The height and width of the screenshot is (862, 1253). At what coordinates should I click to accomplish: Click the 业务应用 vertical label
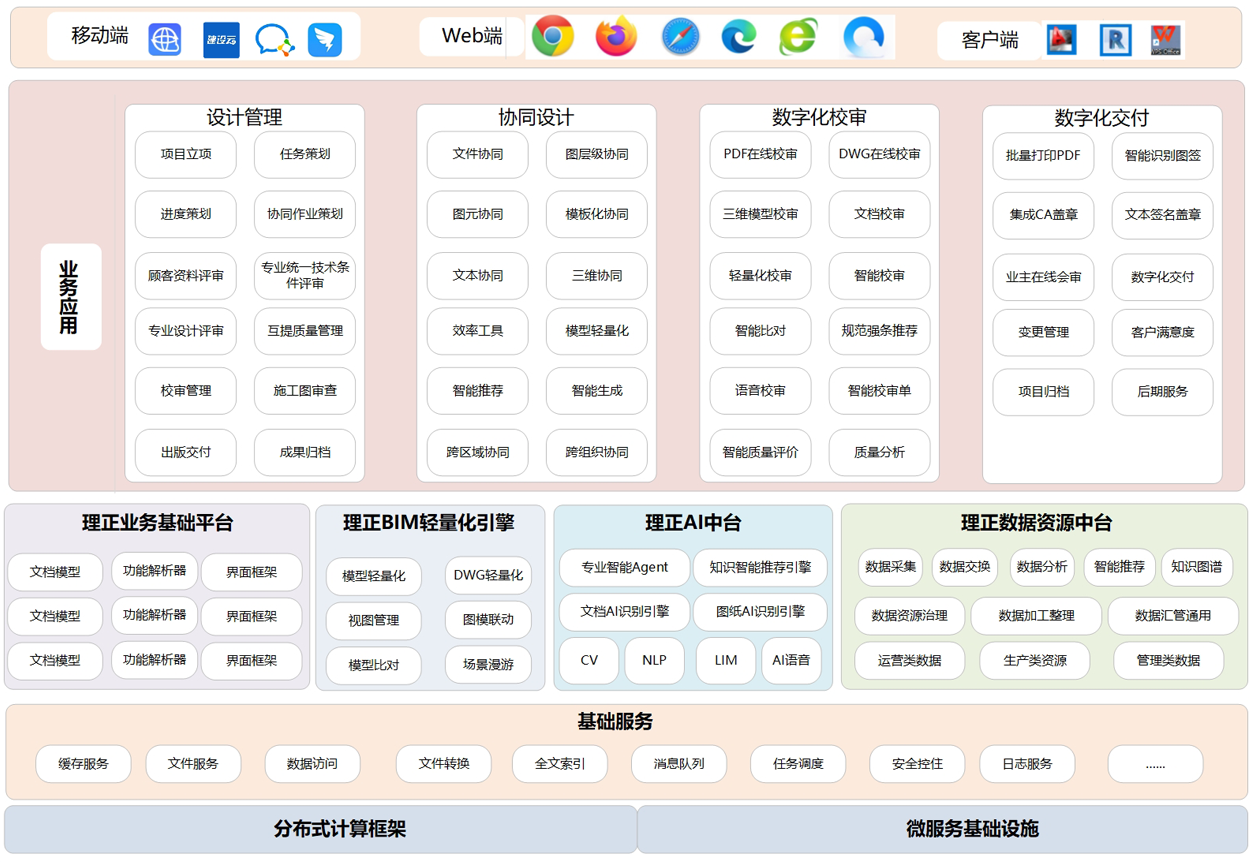(x=70, y=297)
